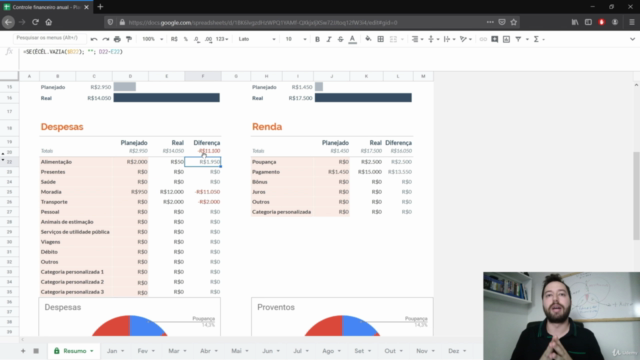Decrease decimal places
The width and height of the screenshot is (640, 360).
197,39
